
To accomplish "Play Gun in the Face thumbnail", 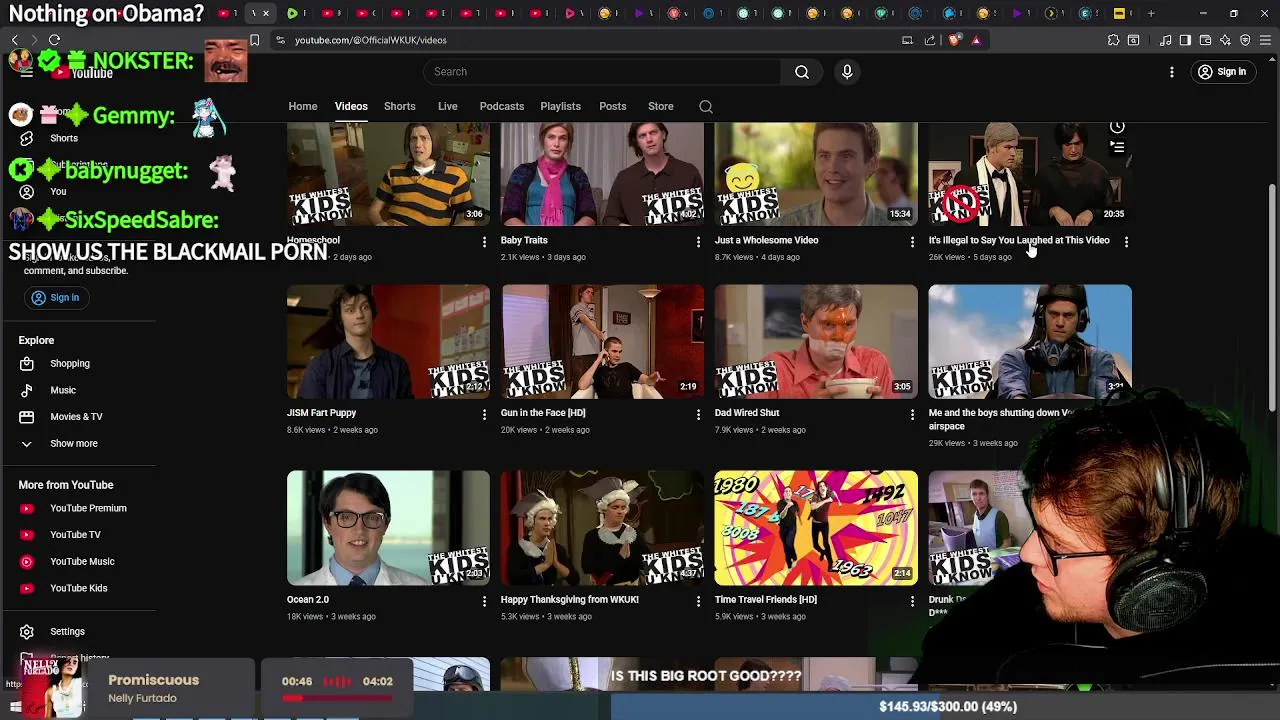I will pyautogui.click(x=602, y=342).
